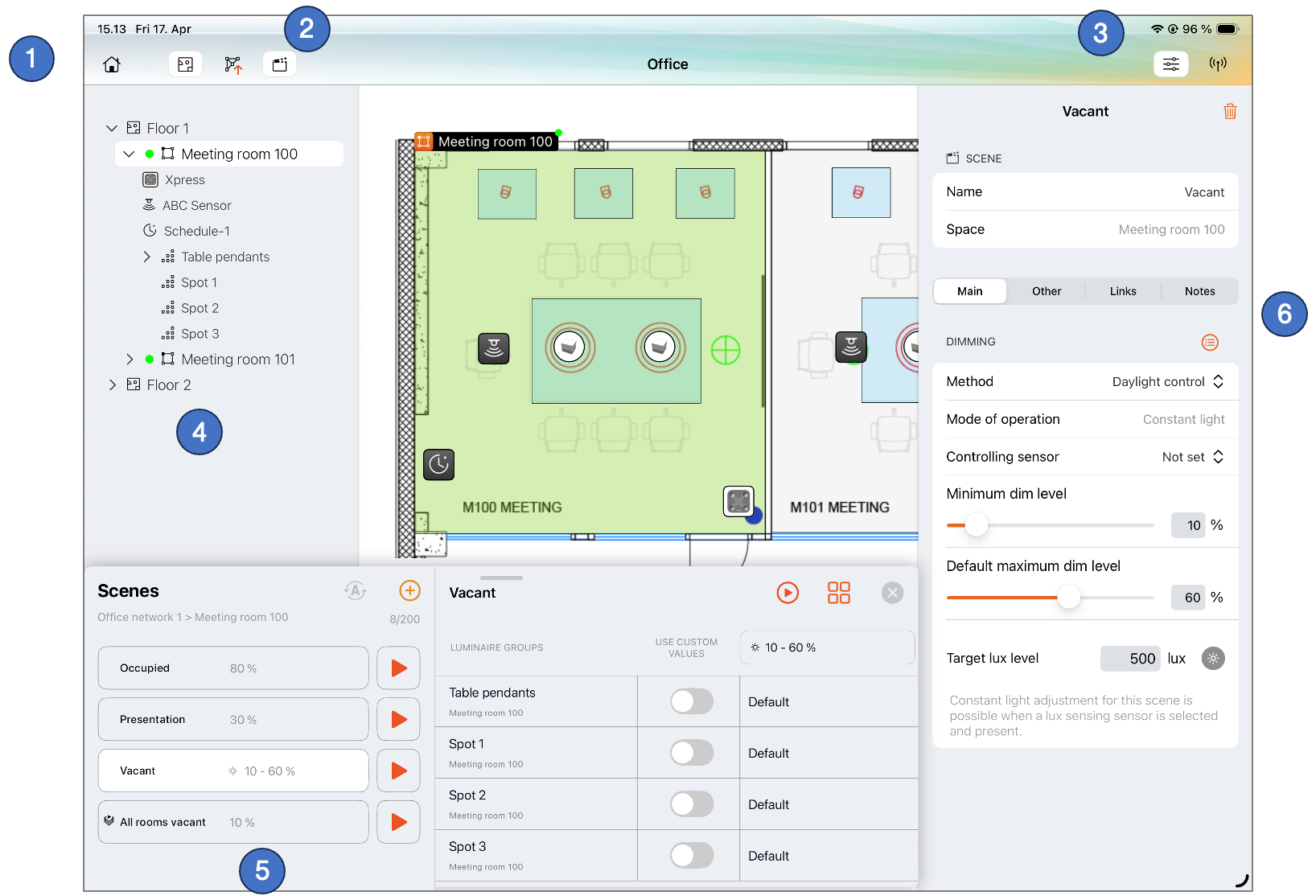Screen dimensions: 1316x896
Task: Select Spot 2 in the tree
Action: tap(199, 308)
